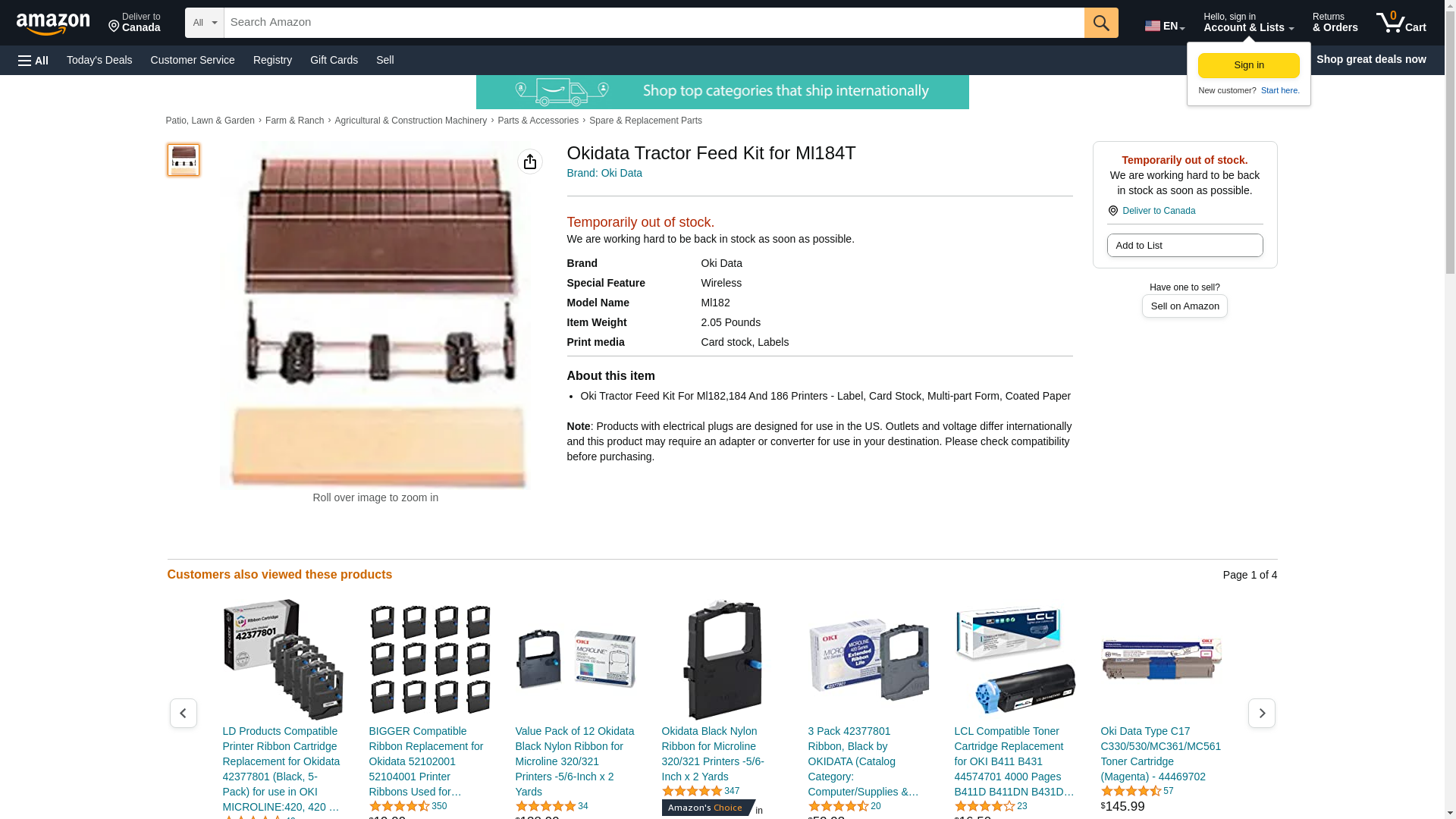Screen dimensions: 1456x819
Task: Click Farm & Ranch breadcrumb
Action: tap(294, 121)
